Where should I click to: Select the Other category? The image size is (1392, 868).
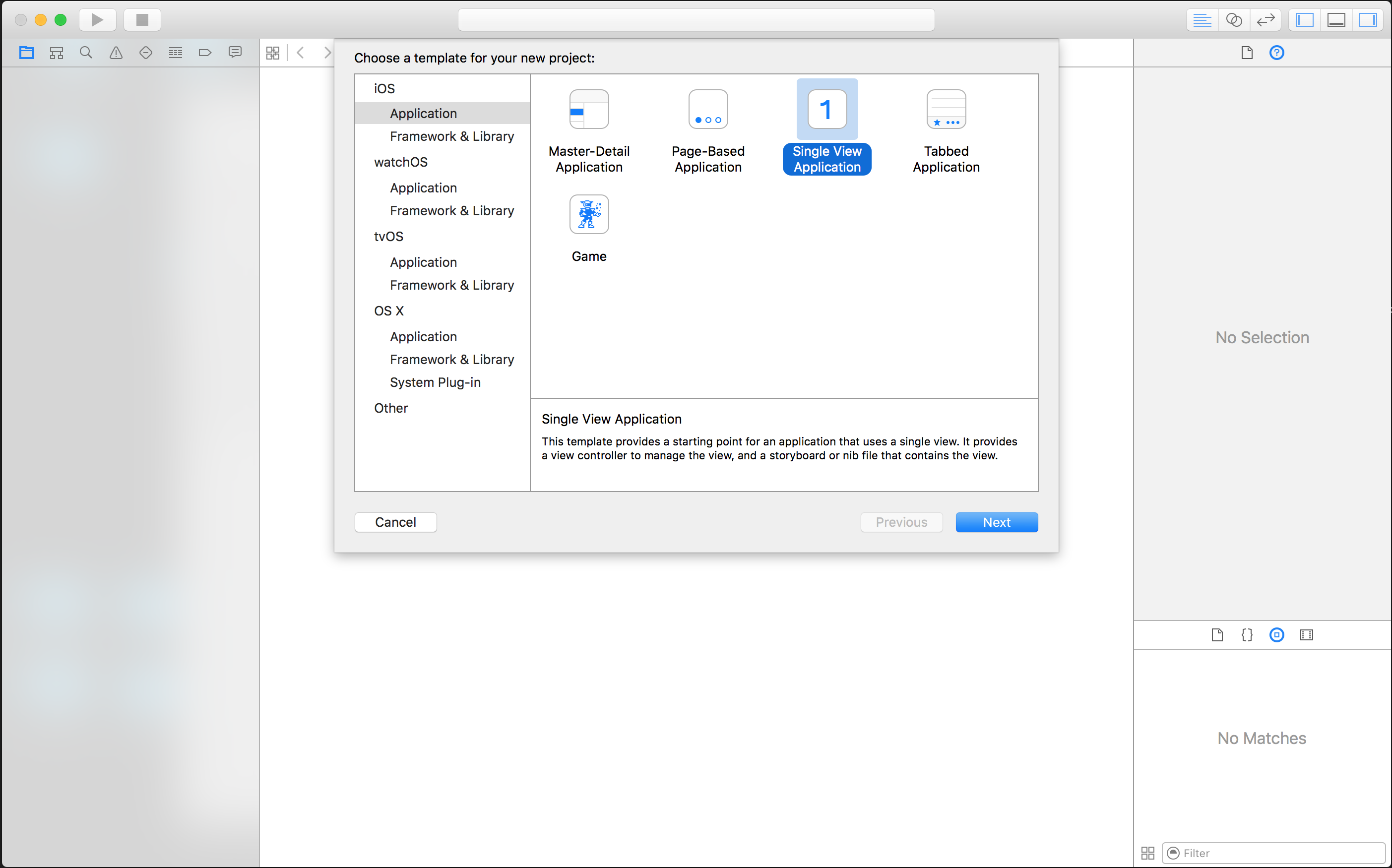[x=390, y=408]
